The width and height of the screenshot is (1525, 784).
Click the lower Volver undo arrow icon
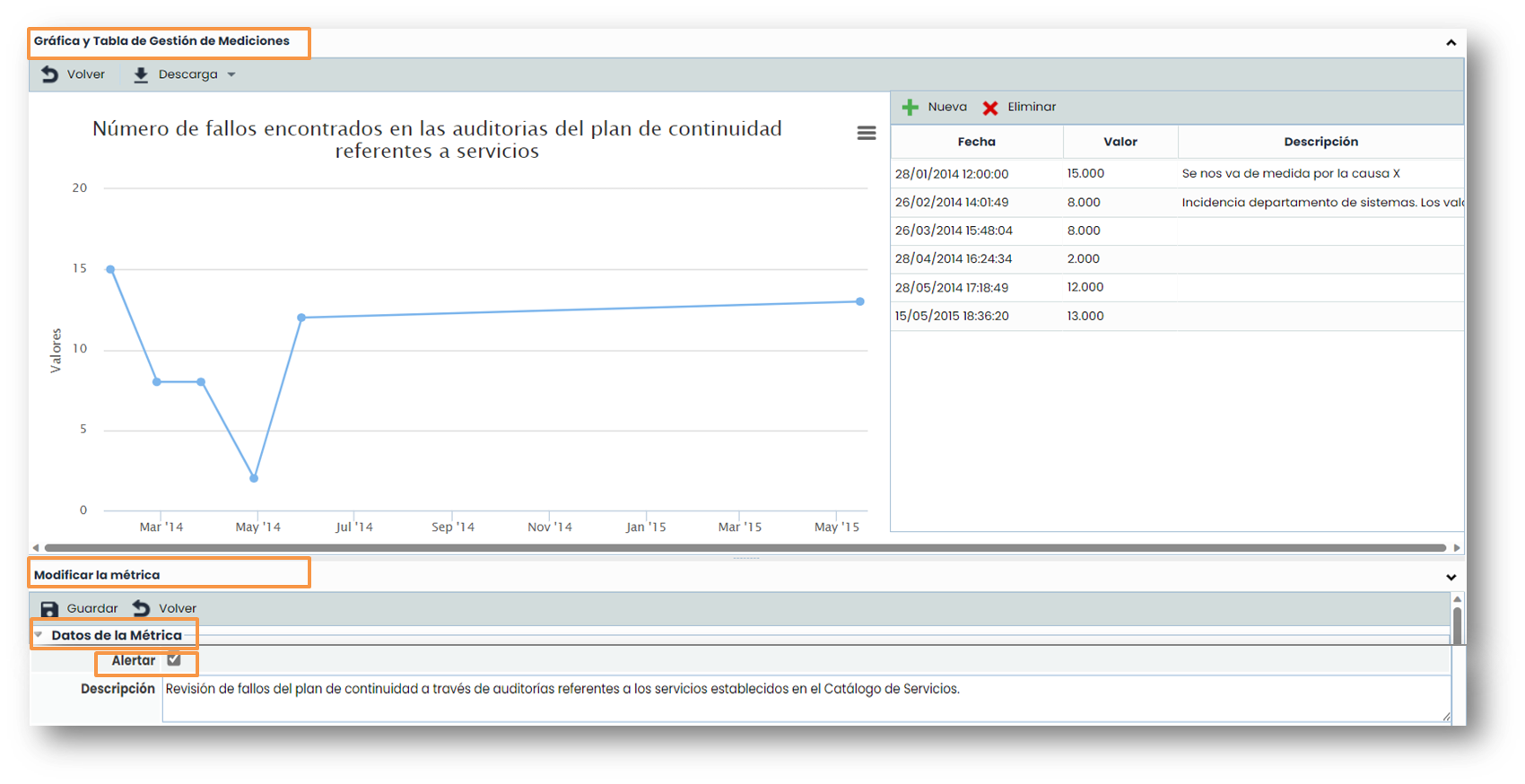[x=141, y=608]
